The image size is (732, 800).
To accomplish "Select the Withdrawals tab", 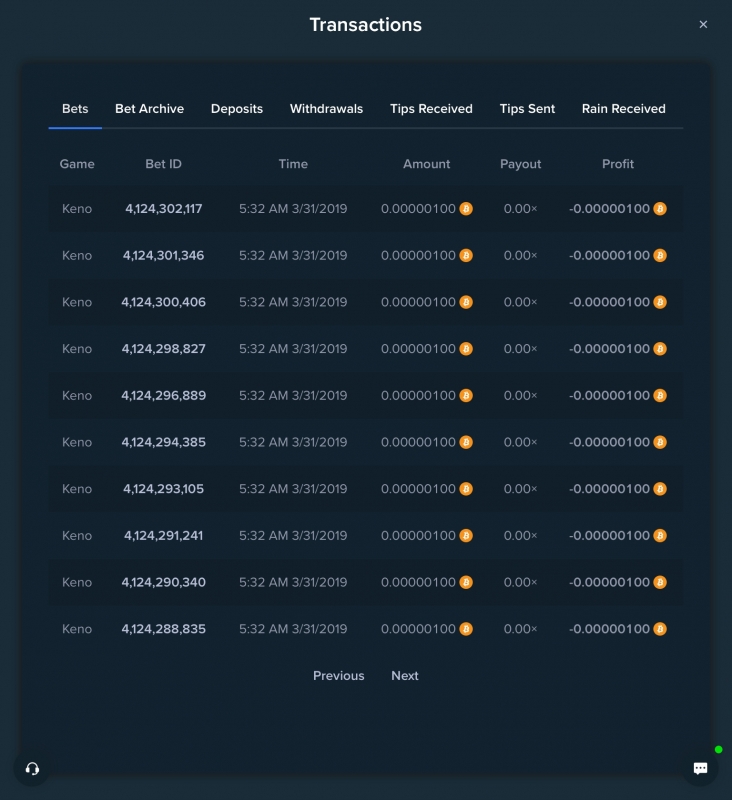I will pos(326,109).
